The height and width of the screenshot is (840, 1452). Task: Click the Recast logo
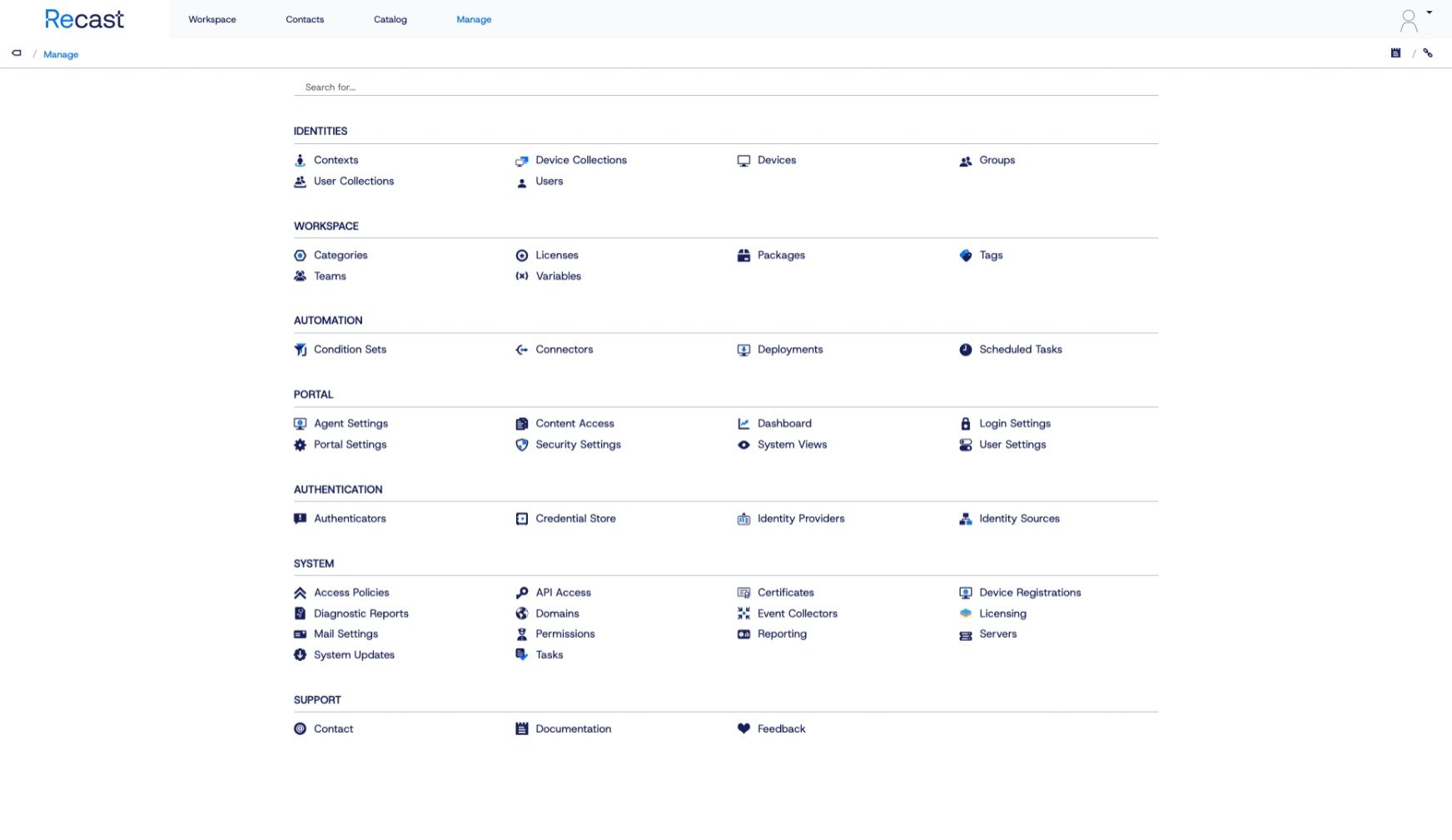point(84,19)
